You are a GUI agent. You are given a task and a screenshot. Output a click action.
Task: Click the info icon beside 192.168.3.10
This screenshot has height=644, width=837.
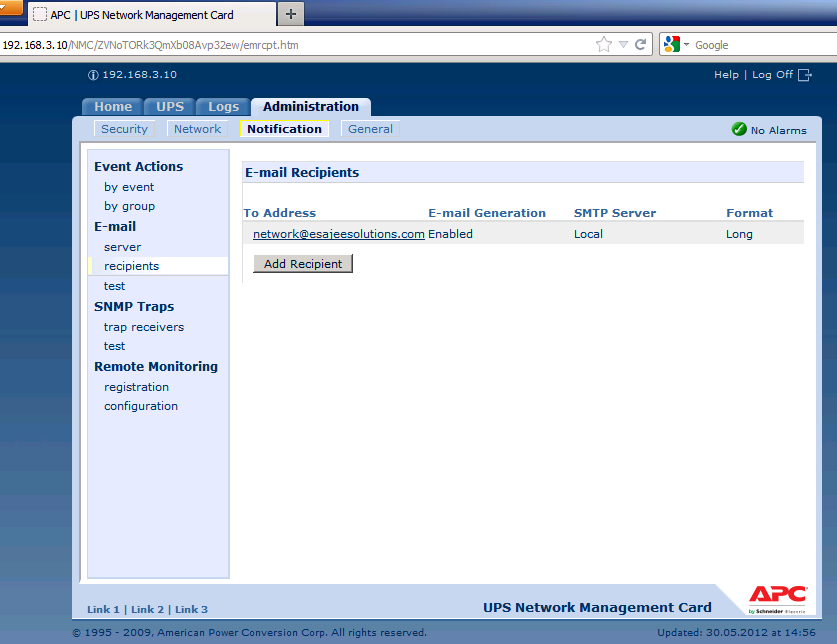tap(93, 75)
